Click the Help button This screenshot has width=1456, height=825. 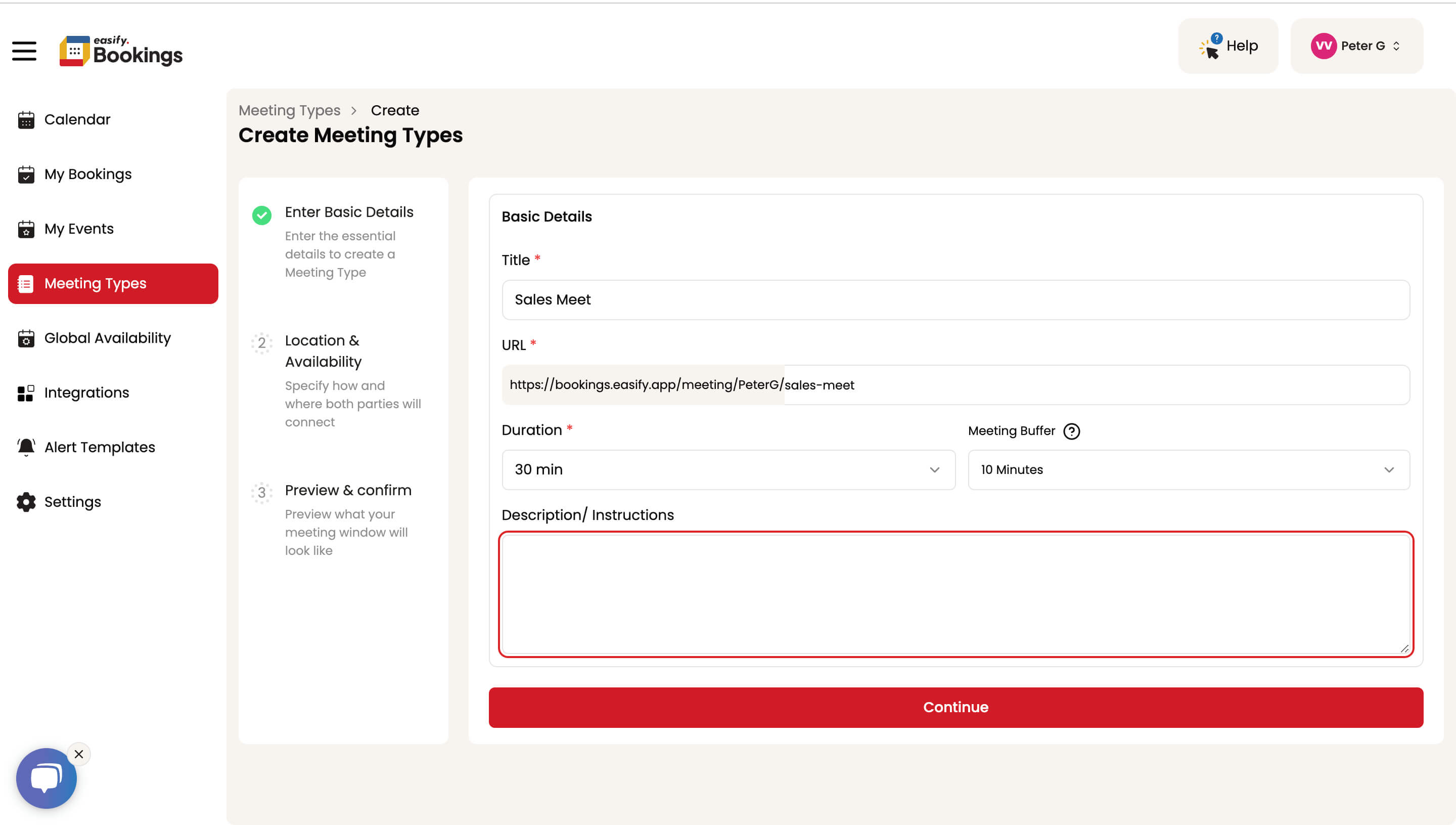click(1228, 46)
